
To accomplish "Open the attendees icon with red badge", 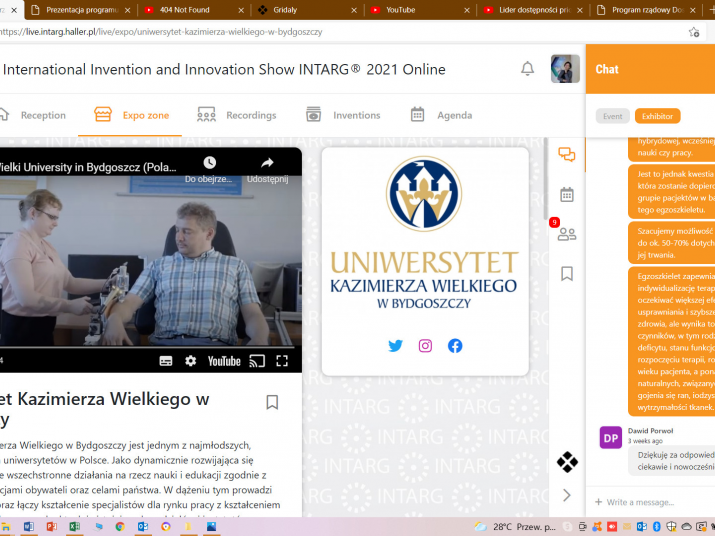I will (566, 234).
